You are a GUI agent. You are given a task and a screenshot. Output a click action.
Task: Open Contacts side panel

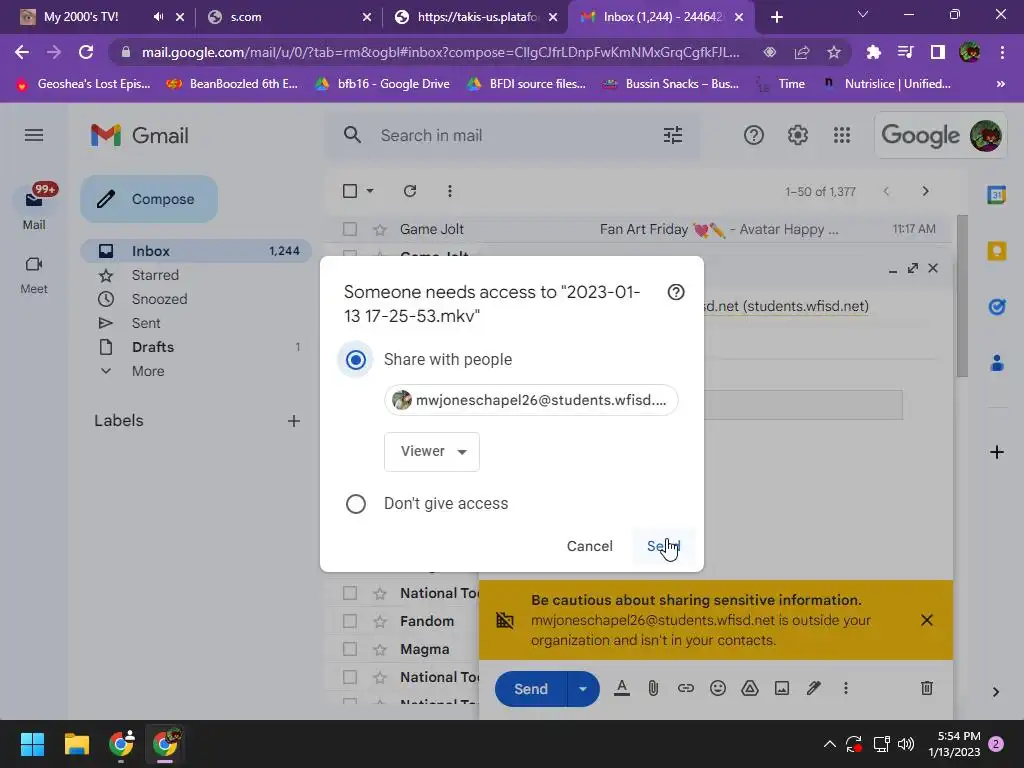[997, 362]
